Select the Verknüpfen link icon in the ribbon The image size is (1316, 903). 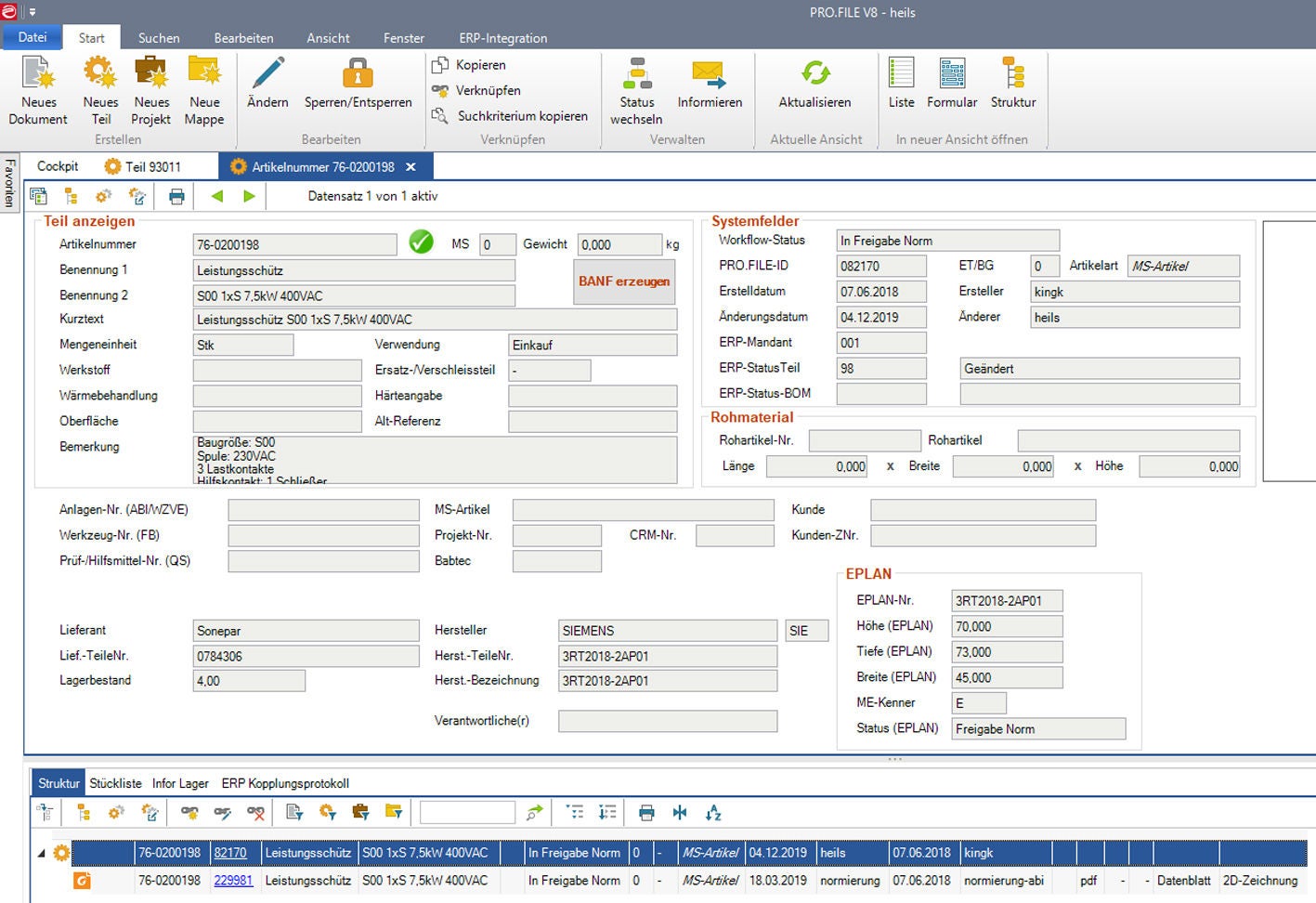click(x=437, y=90)
